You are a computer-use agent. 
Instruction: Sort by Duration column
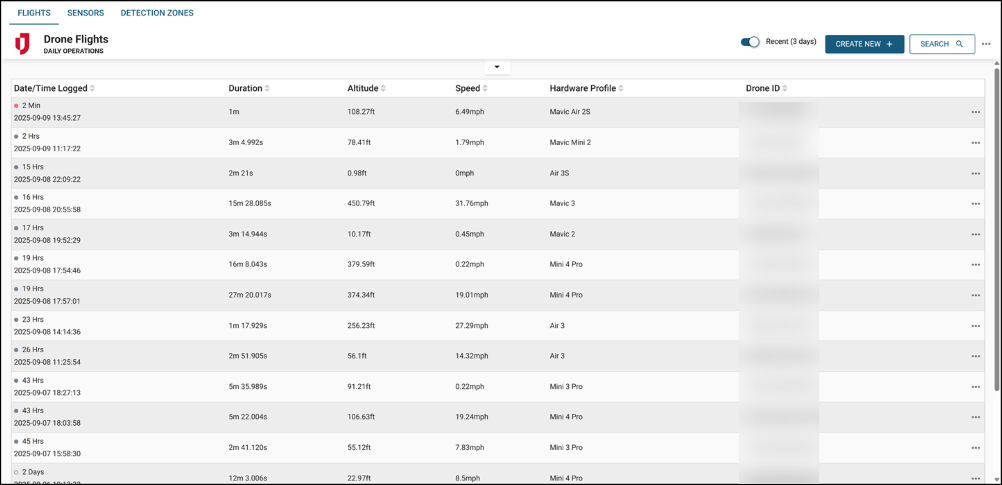click(248, 88)
